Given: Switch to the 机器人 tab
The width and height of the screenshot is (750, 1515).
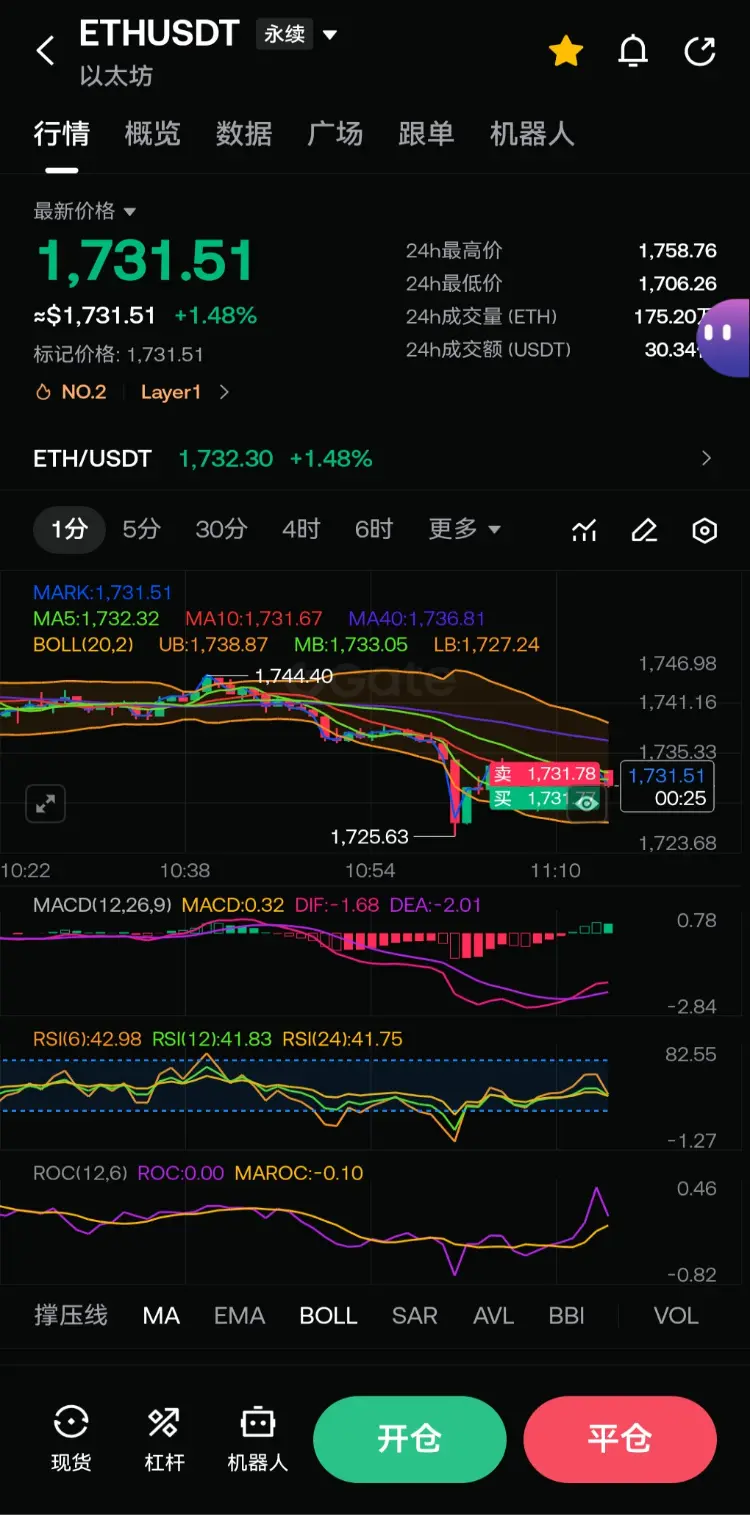Looking at the screenshot, I should pos(532,134).
